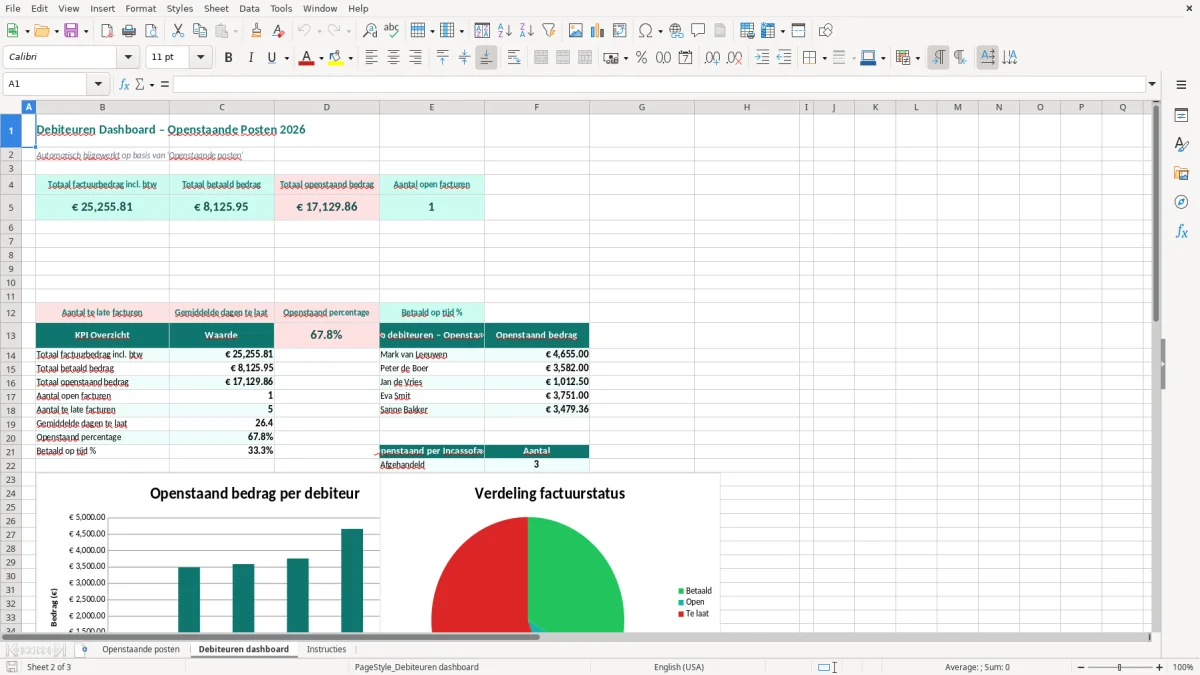This screenshot has height=675, width=1200.
Task: Sort descending Z to A
Action: (x=526, y=31)
